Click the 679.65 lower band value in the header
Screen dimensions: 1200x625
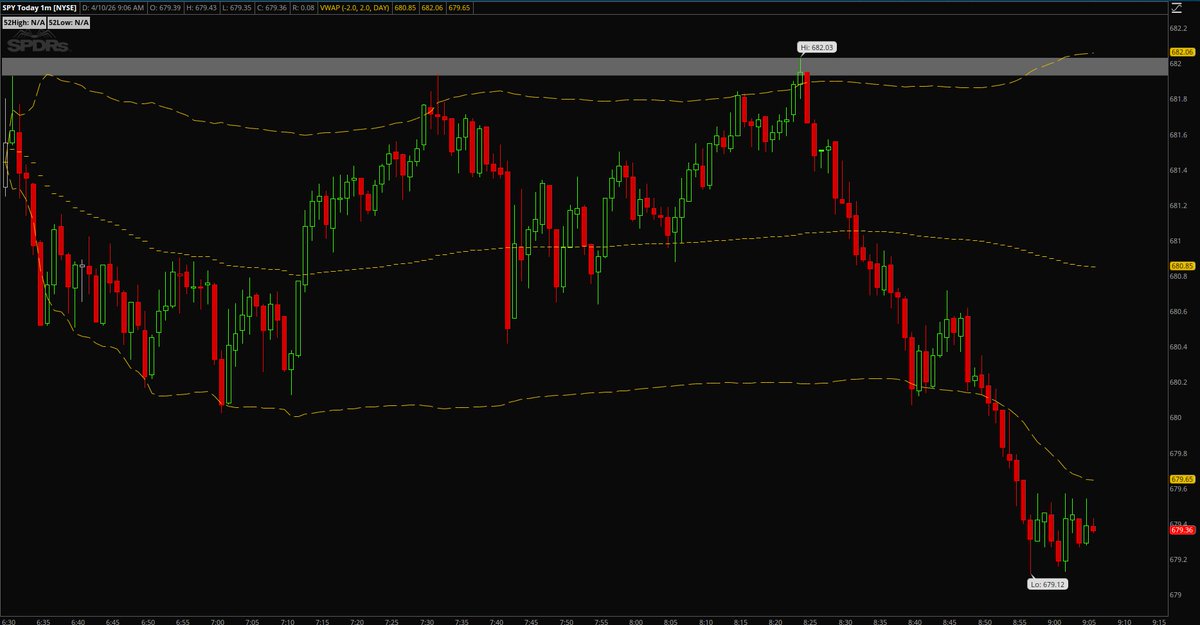(459, 8)
